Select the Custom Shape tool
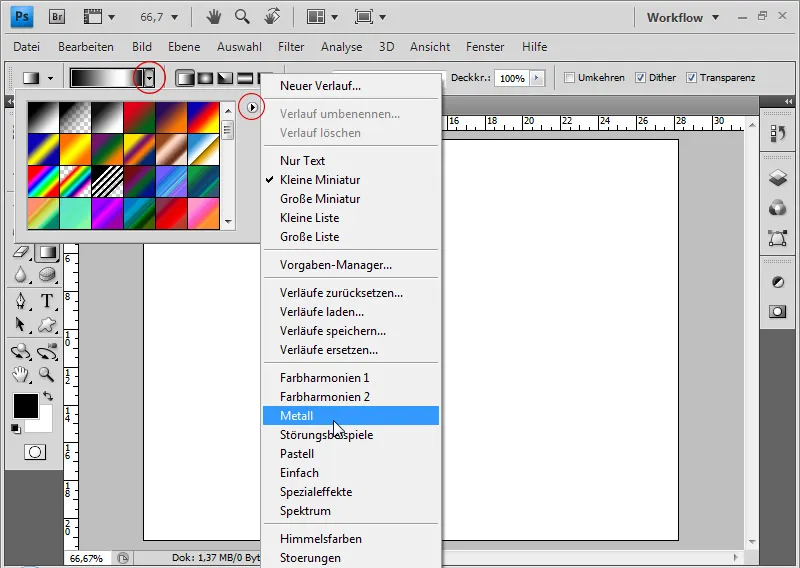800x568 pixels. [47, 325]
